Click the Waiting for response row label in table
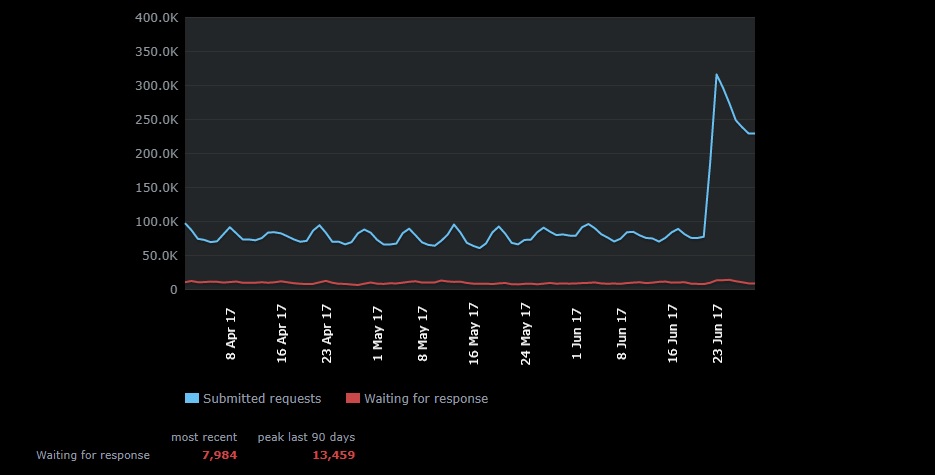935x475 pixels. pyautogui.click(x=93, y=455)
